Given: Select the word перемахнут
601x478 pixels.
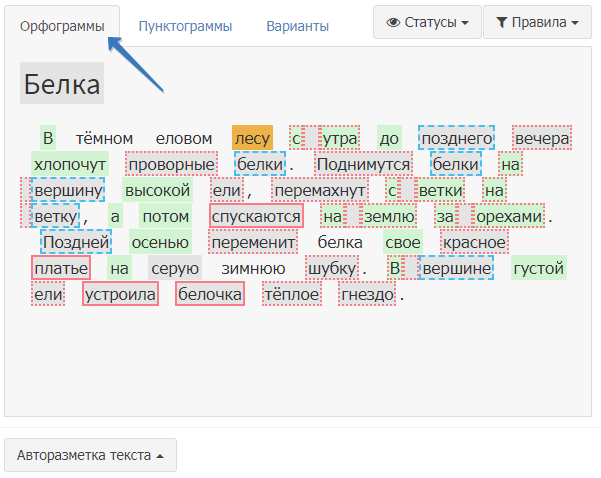Looking at the screenshot, I should [x=320, y=190].
